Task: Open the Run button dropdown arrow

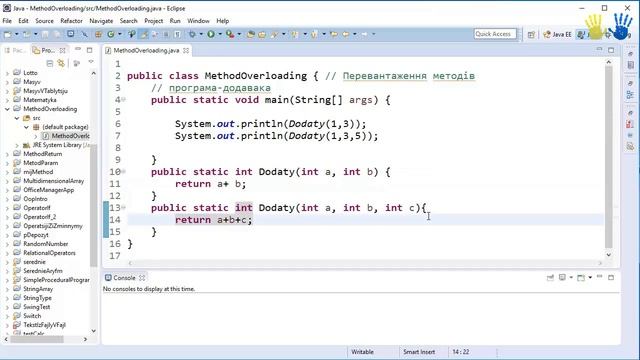Action: [220, 35]
